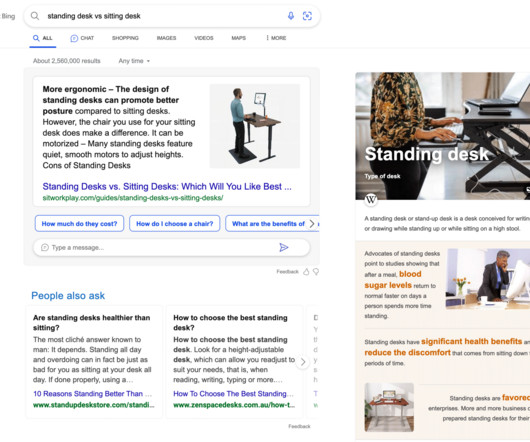Open sitworkplay.com URL link
The image size is (530, 442).
[x=133, y=198]
